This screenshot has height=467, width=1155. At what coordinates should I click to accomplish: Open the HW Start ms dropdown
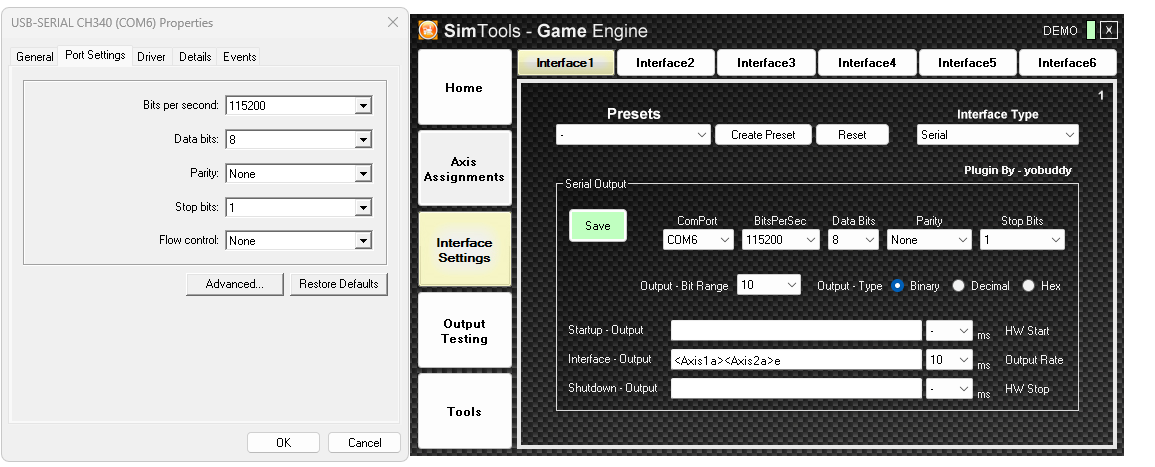click(x=949, y=331)
